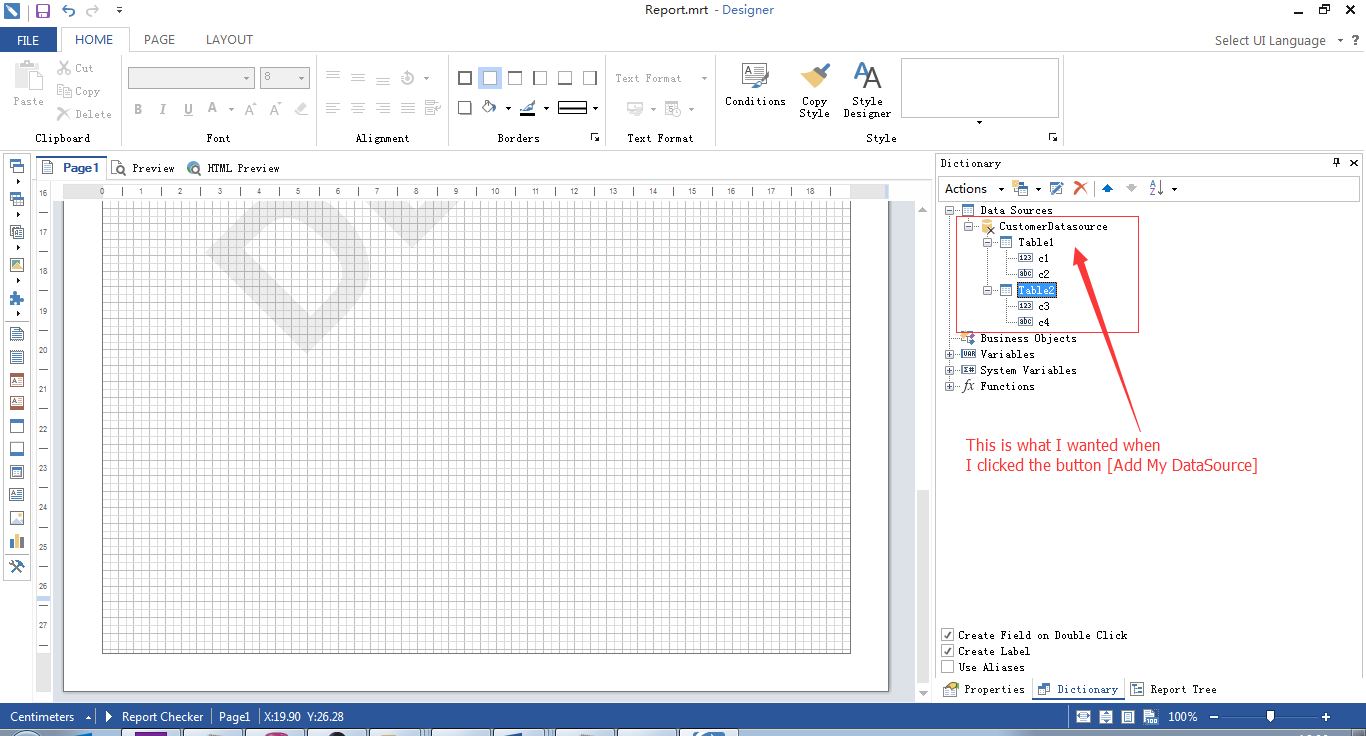1366x736 pixels.
Task: Click the chart component icon in left toolbox
Action: 16,541
